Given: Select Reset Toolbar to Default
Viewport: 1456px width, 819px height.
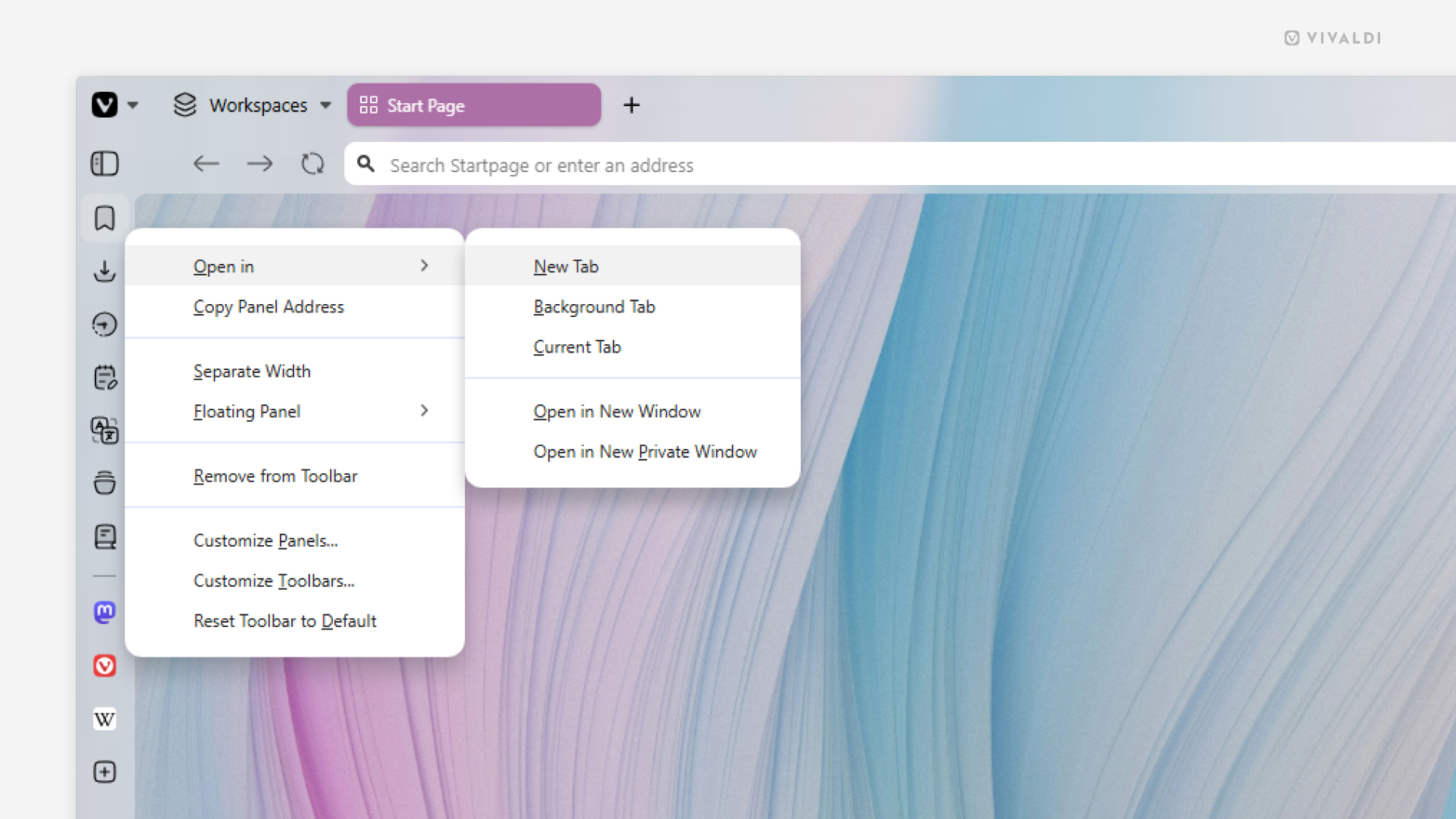Looking at the screenshot, I should [x=295, y=620].
